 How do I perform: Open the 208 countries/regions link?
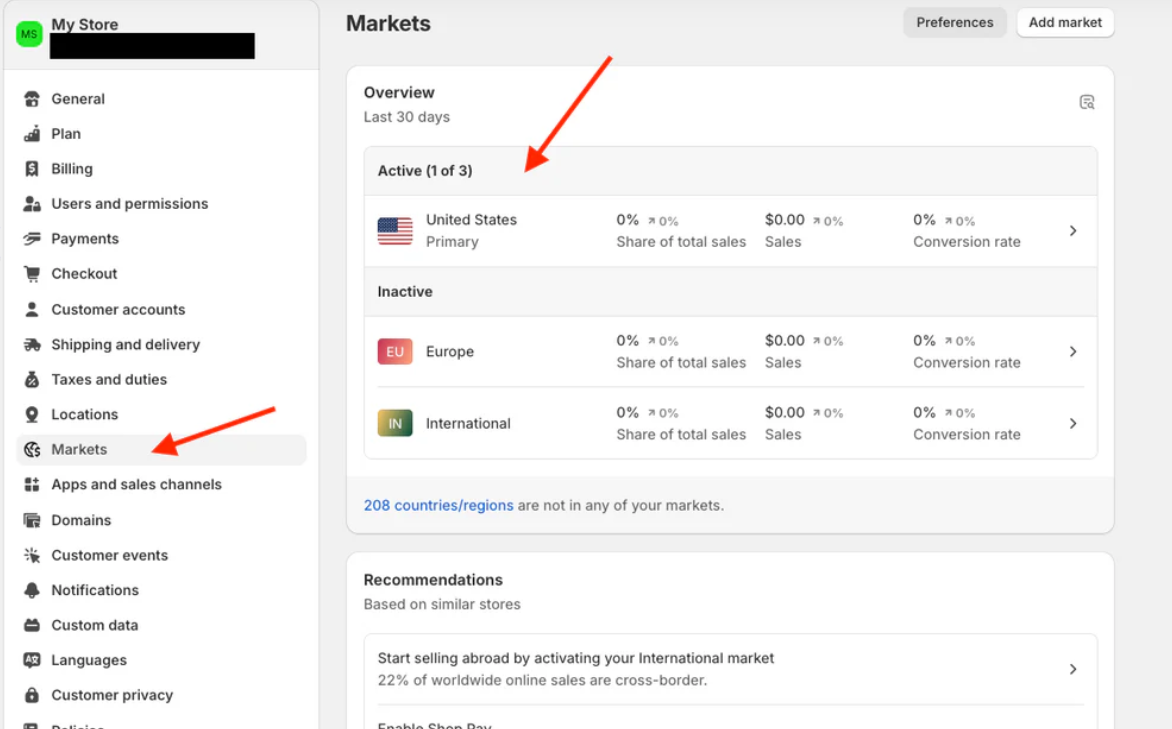click(x=439, y=505)
